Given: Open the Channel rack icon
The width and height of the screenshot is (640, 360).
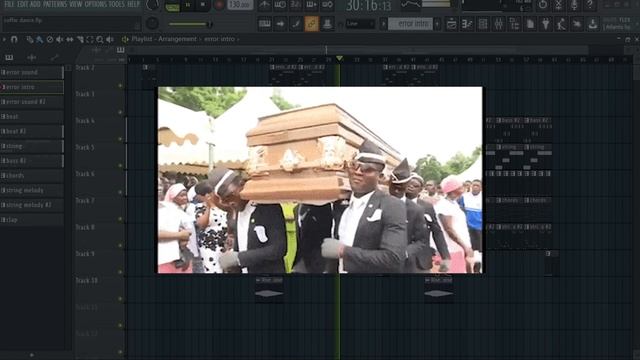Looking at the screenshot, I should (483, 24).
